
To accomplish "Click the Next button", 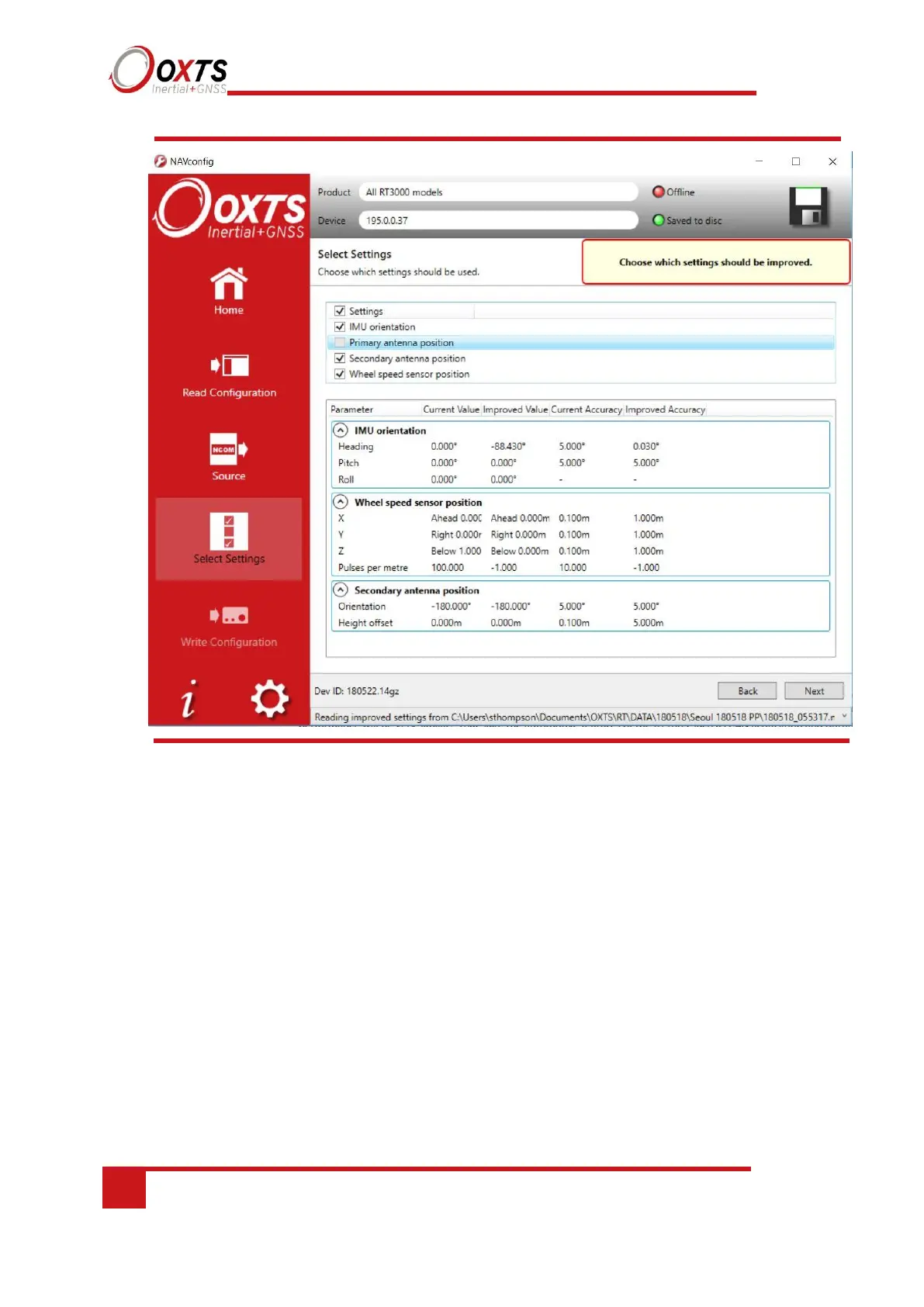I will tap(814, 691).
